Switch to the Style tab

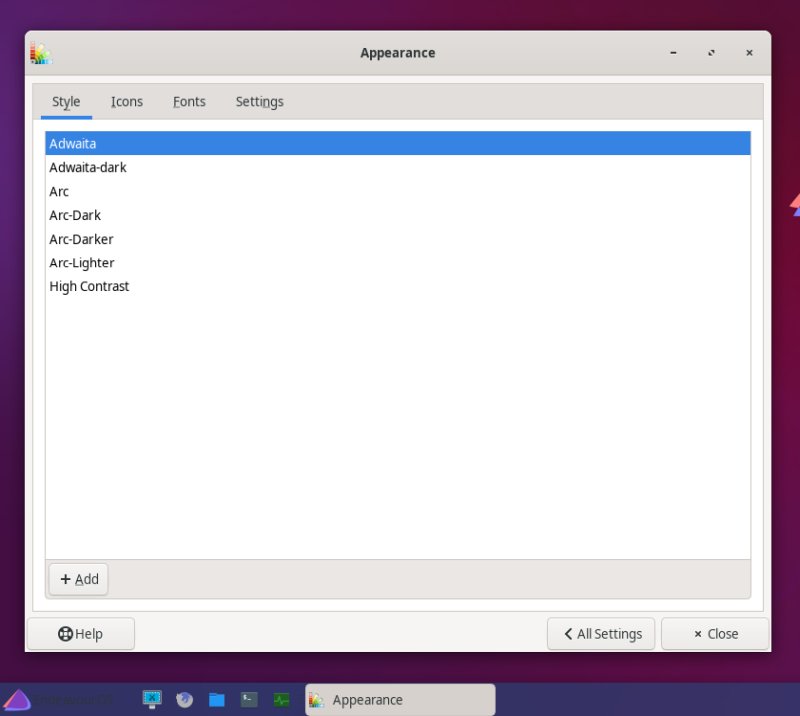pos(66,102)
